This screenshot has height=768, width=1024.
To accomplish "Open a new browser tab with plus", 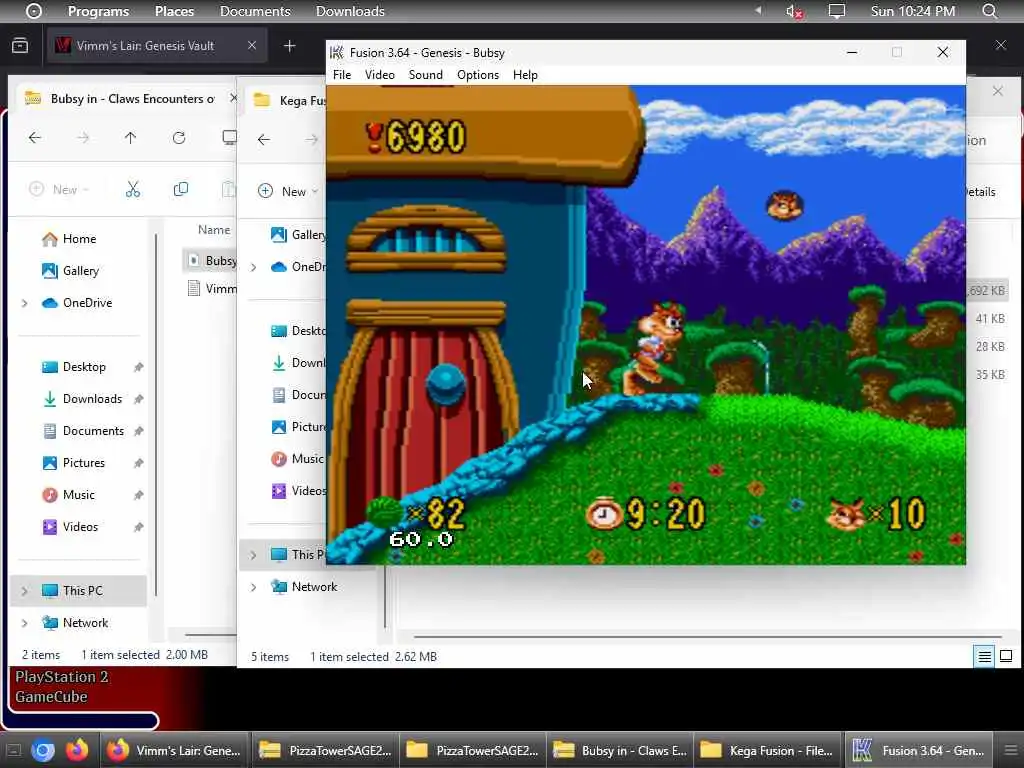I will click(x=290, y=46).
